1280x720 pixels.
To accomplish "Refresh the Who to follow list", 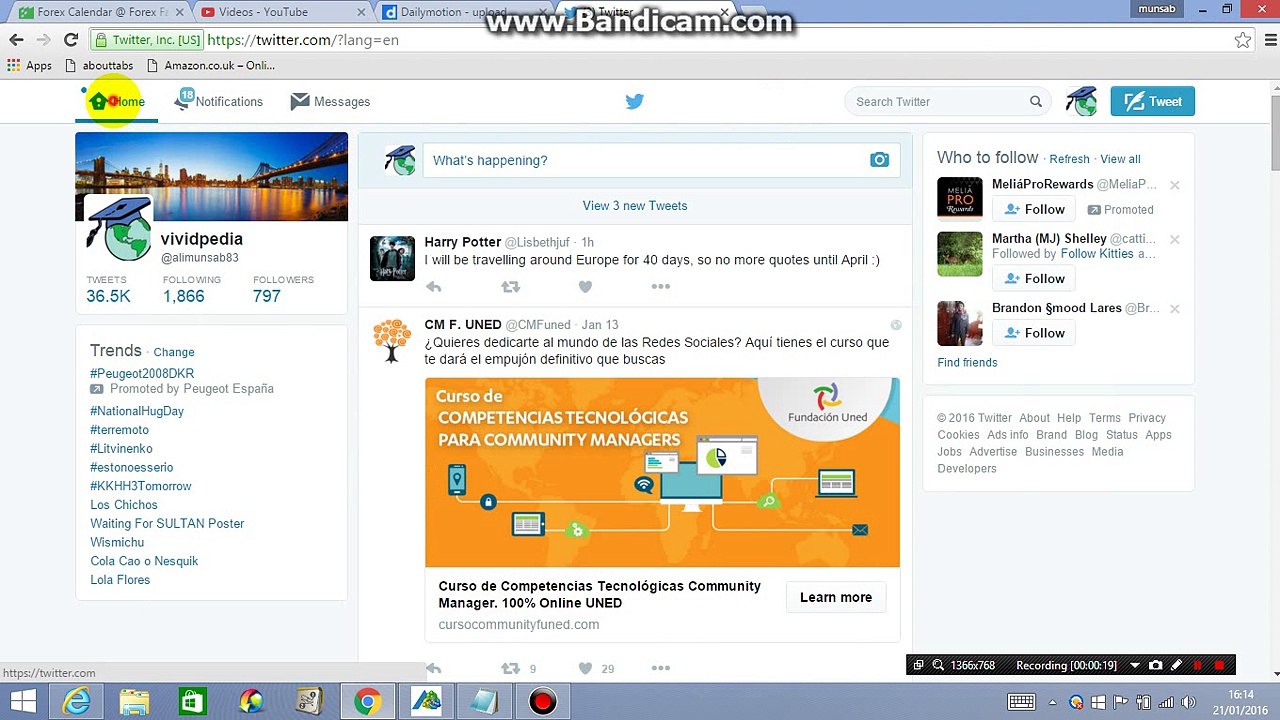I will point(1069,159).
